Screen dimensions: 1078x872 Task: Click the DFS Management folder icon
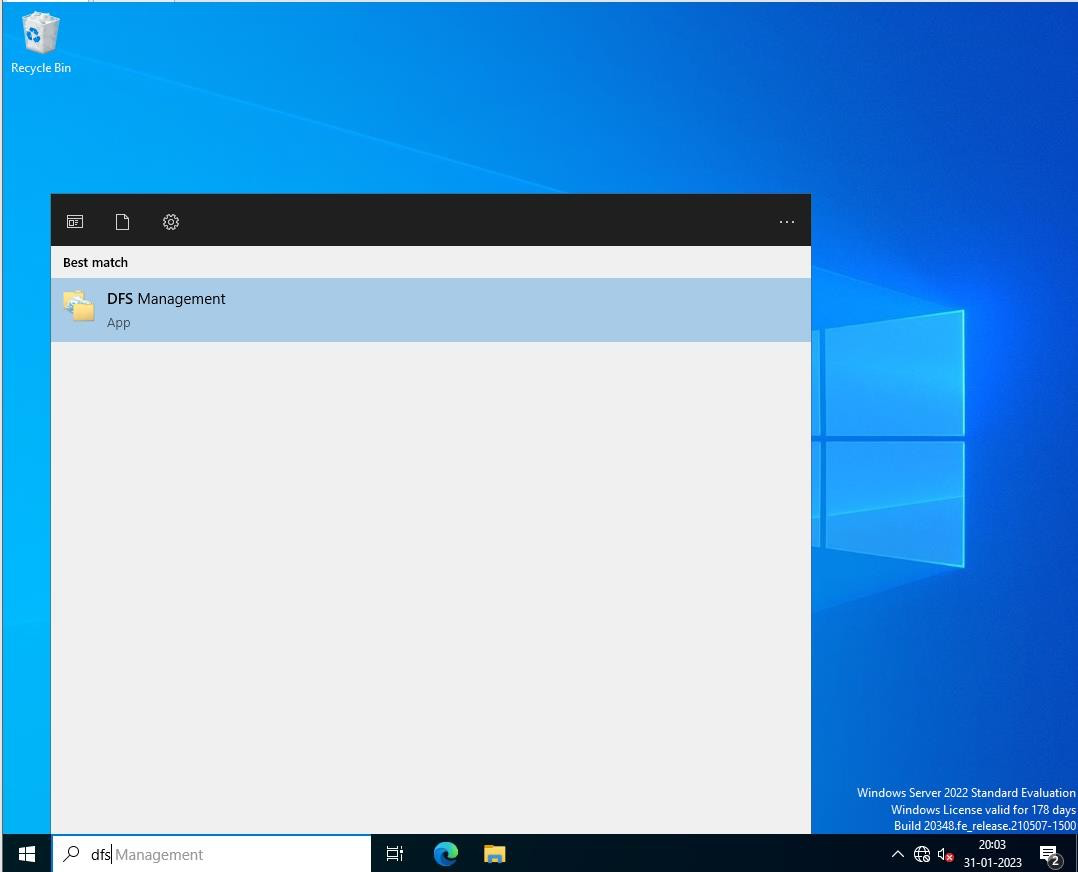[79, 306]
